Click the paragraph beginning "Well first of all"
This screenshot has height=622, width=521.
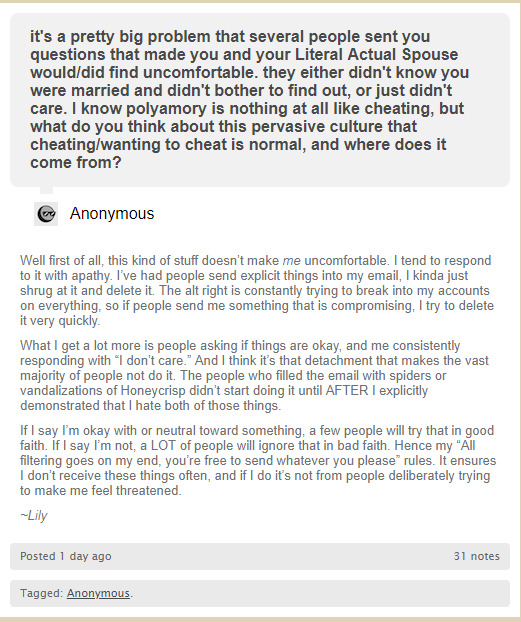coord(257,290)
